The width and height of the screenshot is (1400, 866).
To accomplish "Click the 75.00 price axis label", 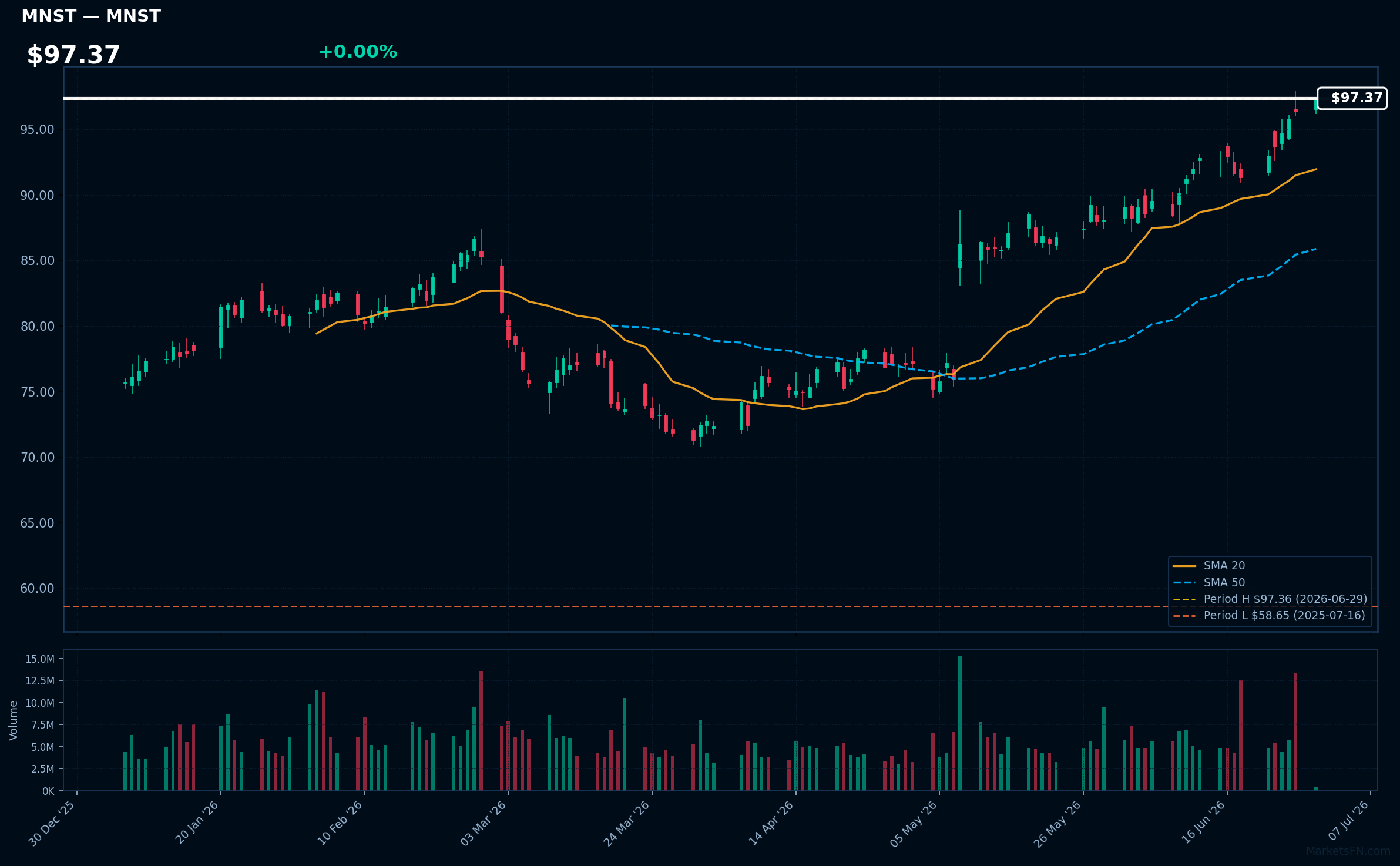I will coord(37,392).
